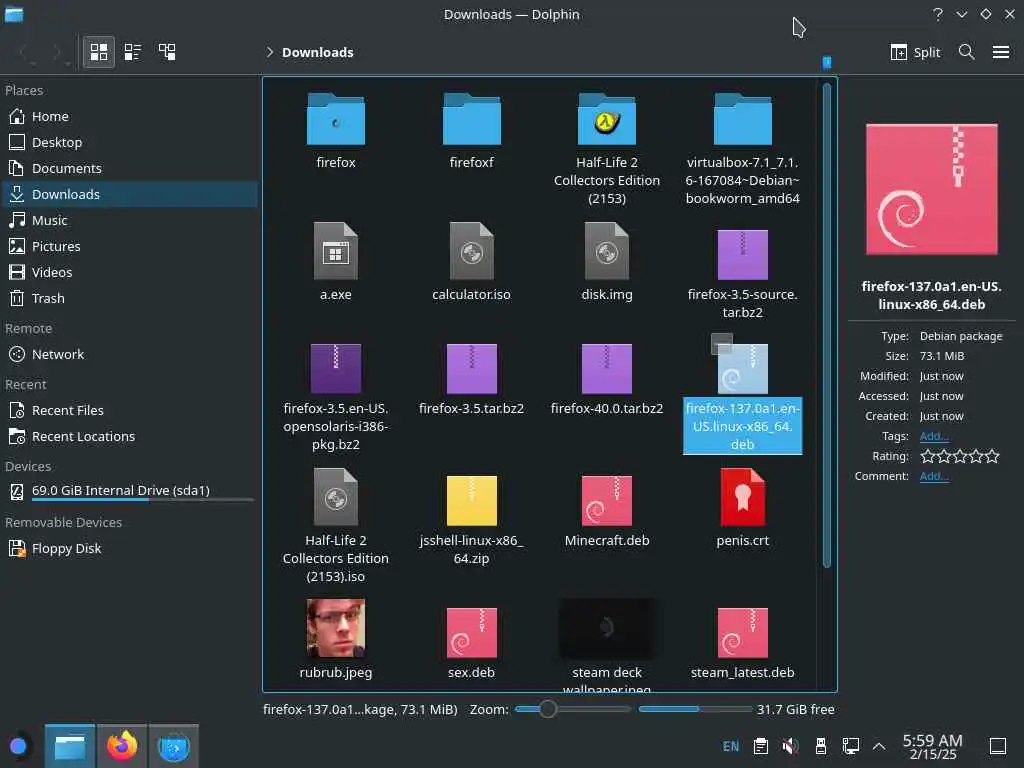Select the Floppy Disk device
The height and width of the screenshot is (768, 1024).
click(x=129, y=549)
